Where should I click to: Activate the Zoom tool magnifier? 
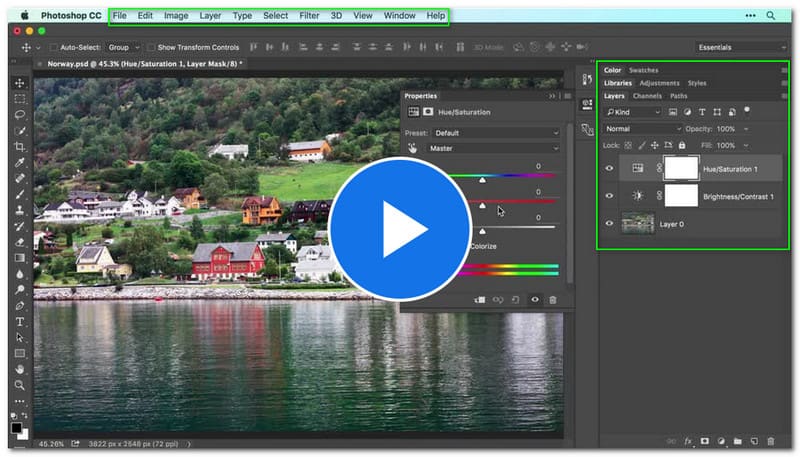coord(19,384)
